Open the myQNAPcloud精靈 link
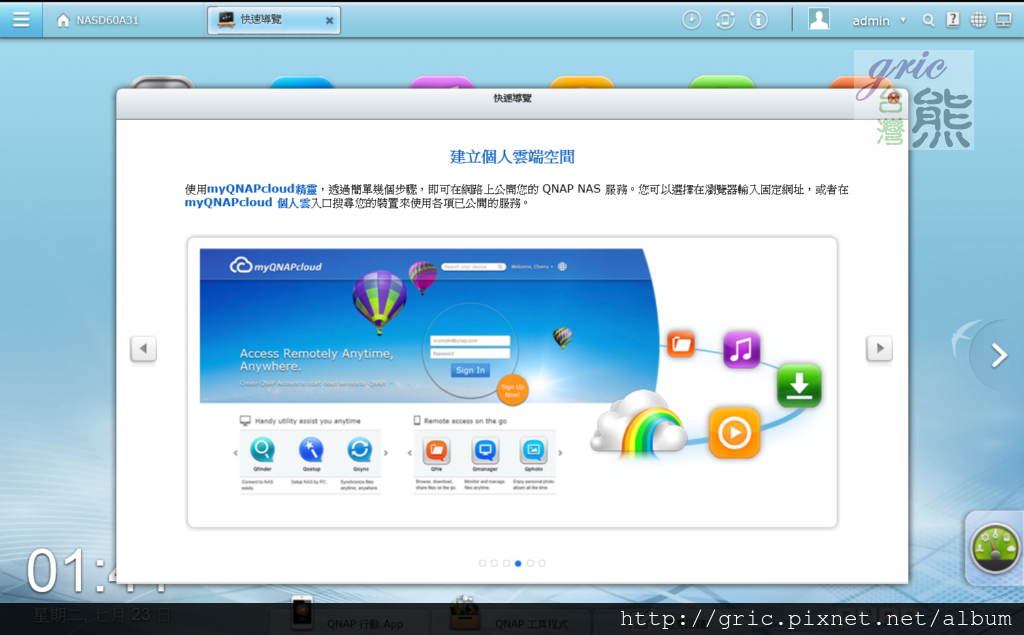This screenshot has height=635, width=1024. (x=262, y=189)
